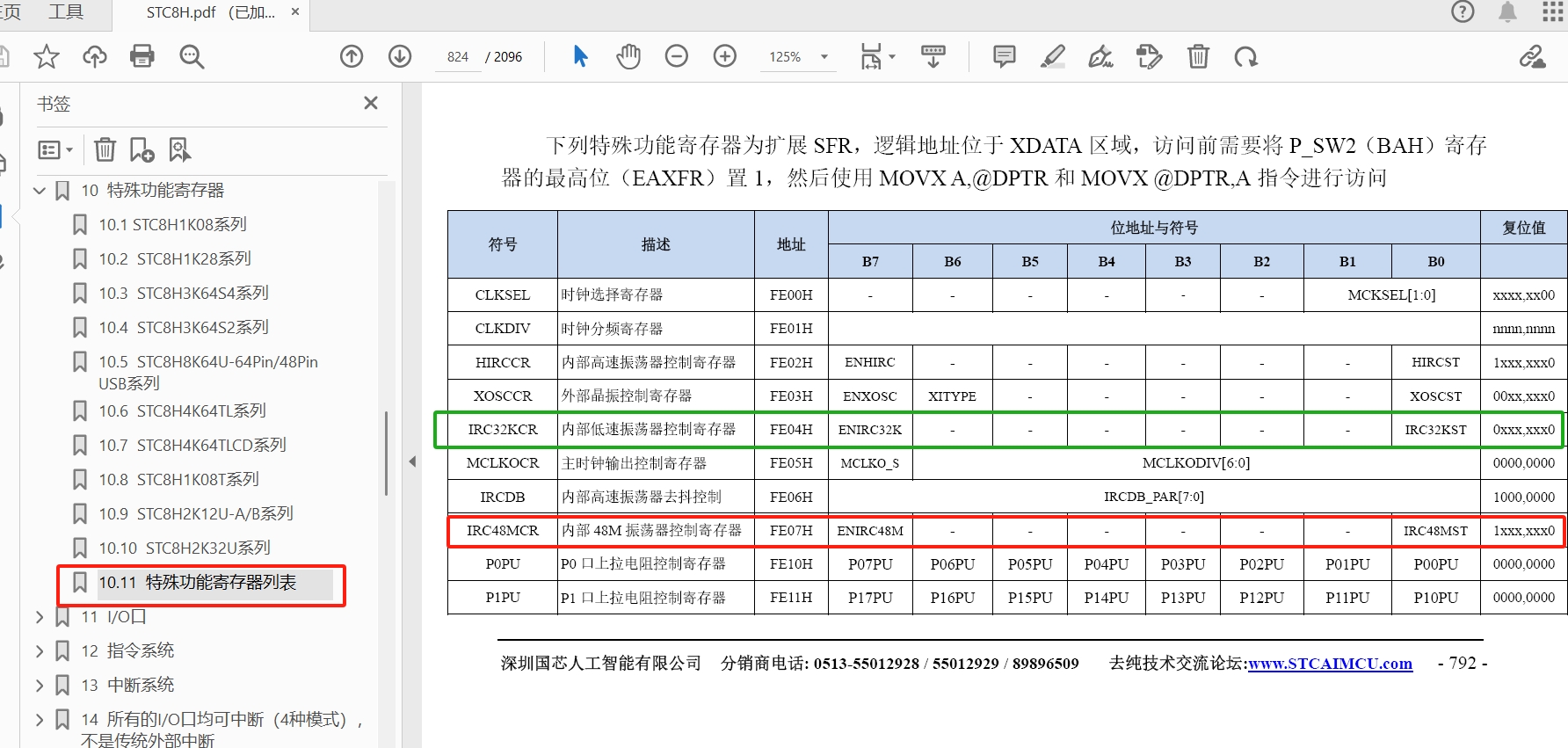
Task: Click address cell FE07H
Action: [791, 531]
